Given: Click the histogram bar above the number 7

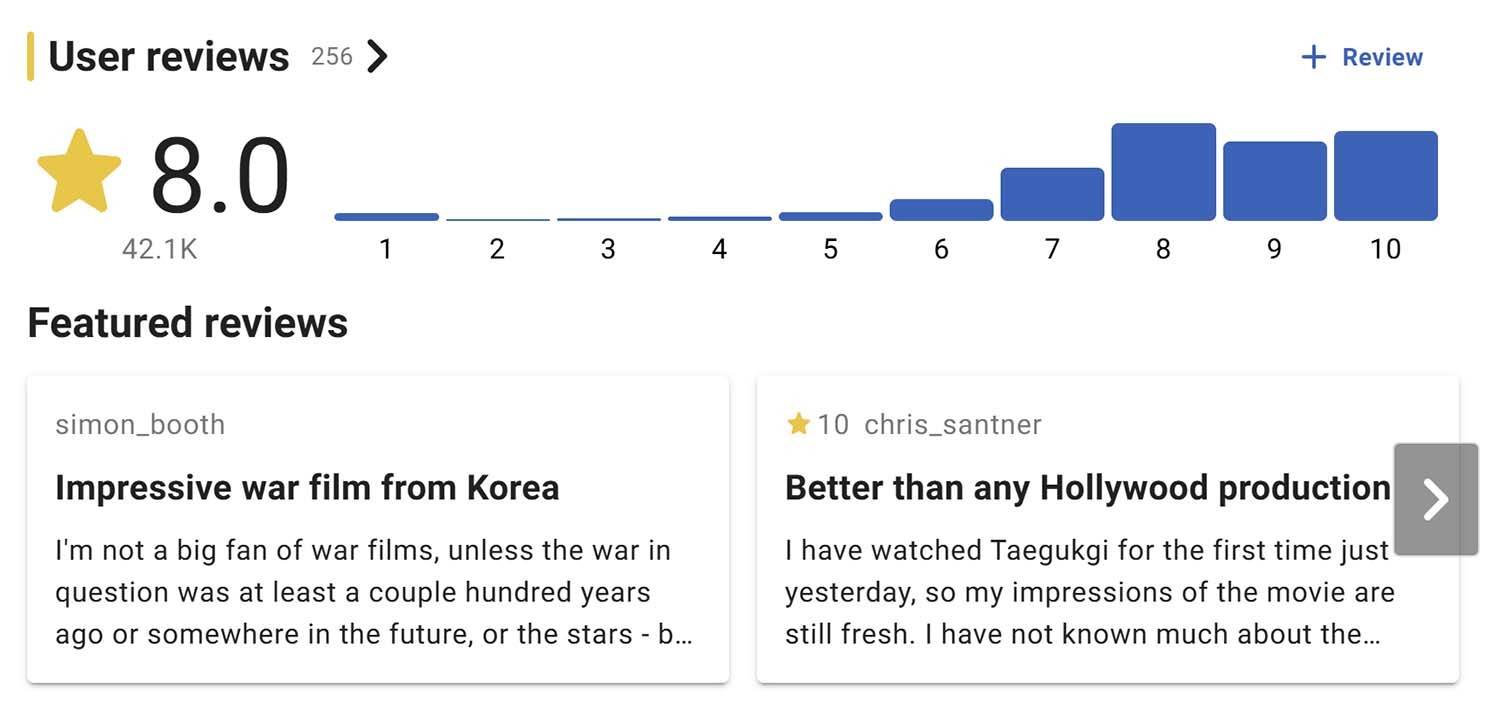Looking at the screenshot, I should coord(1052,195).
